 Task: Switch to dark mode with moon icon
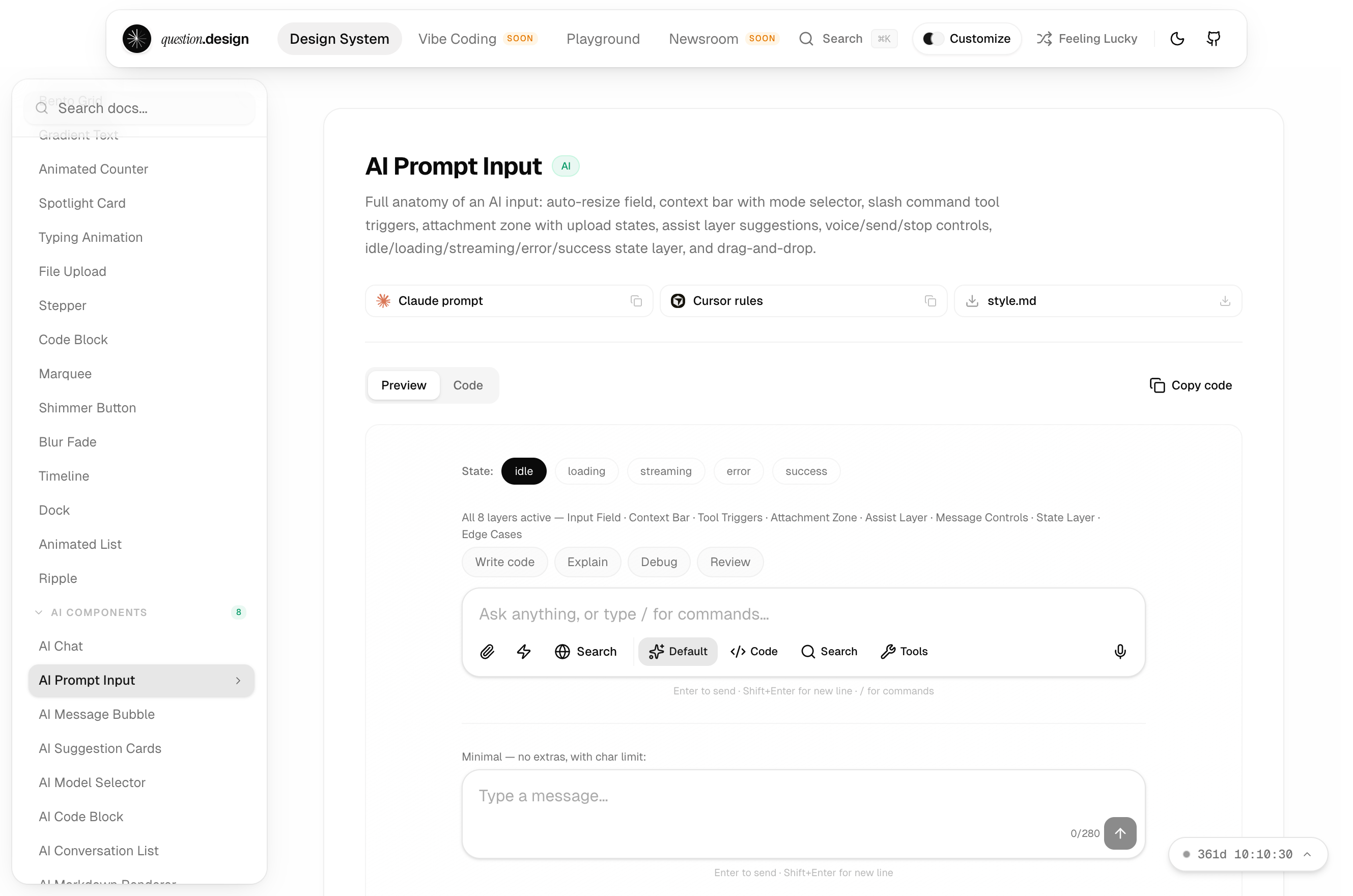click(x=1177, y=39)
